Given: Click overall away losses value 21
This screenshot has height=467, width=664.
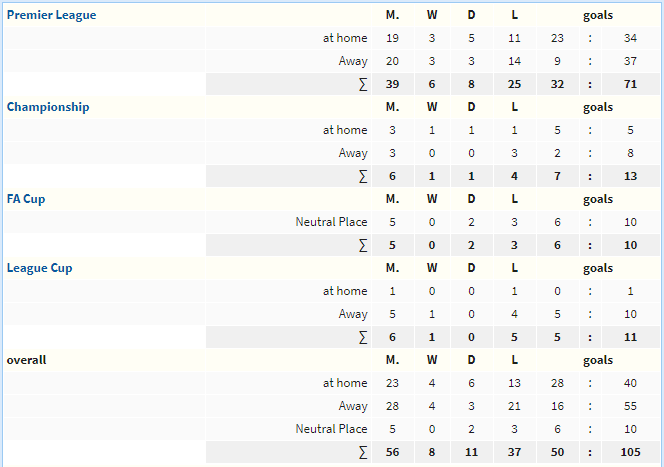Looking at the screenshot, I should tap(514, 406).
